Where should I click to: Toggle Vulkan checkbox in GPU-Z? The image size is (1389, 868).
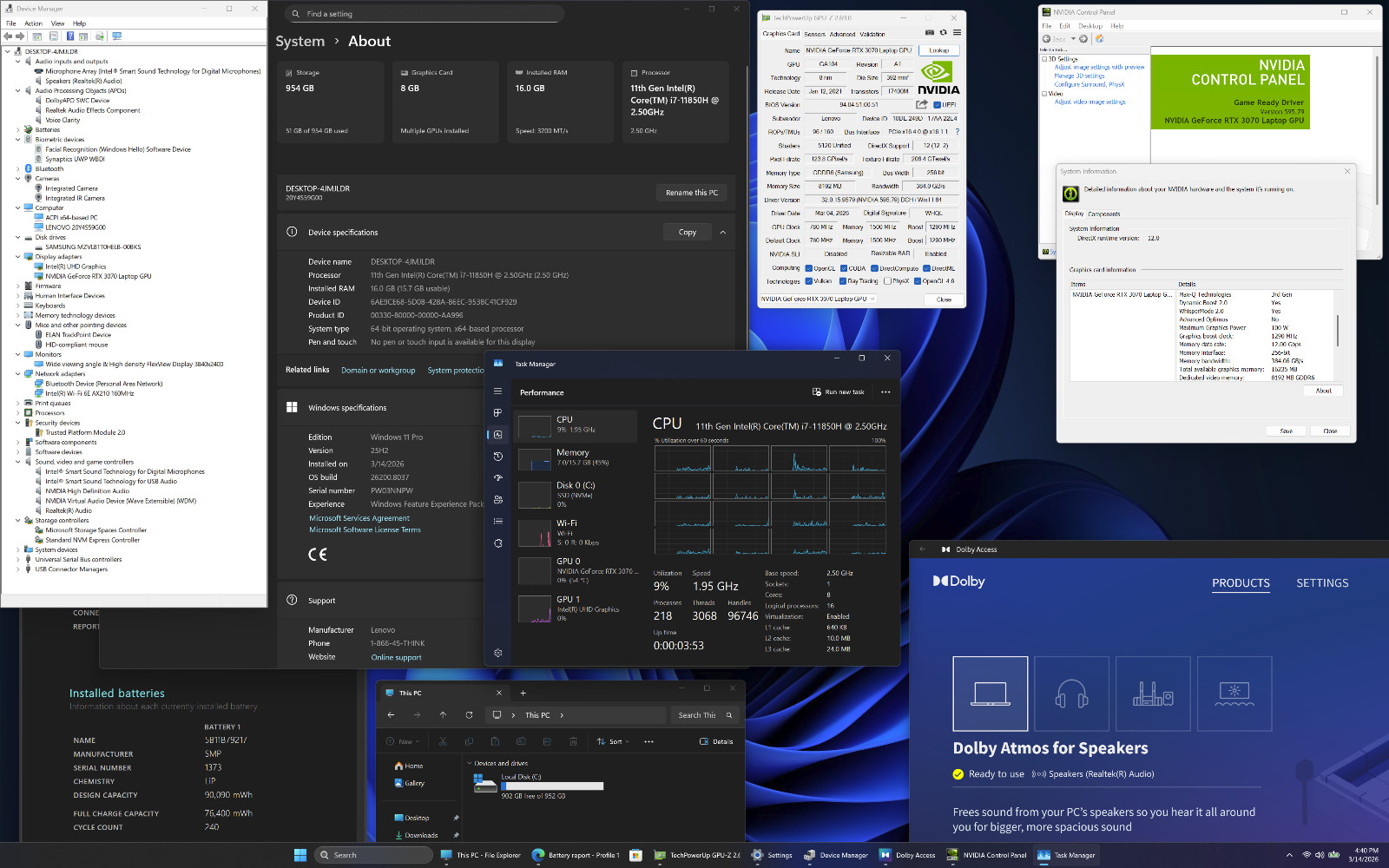[808, 281]
